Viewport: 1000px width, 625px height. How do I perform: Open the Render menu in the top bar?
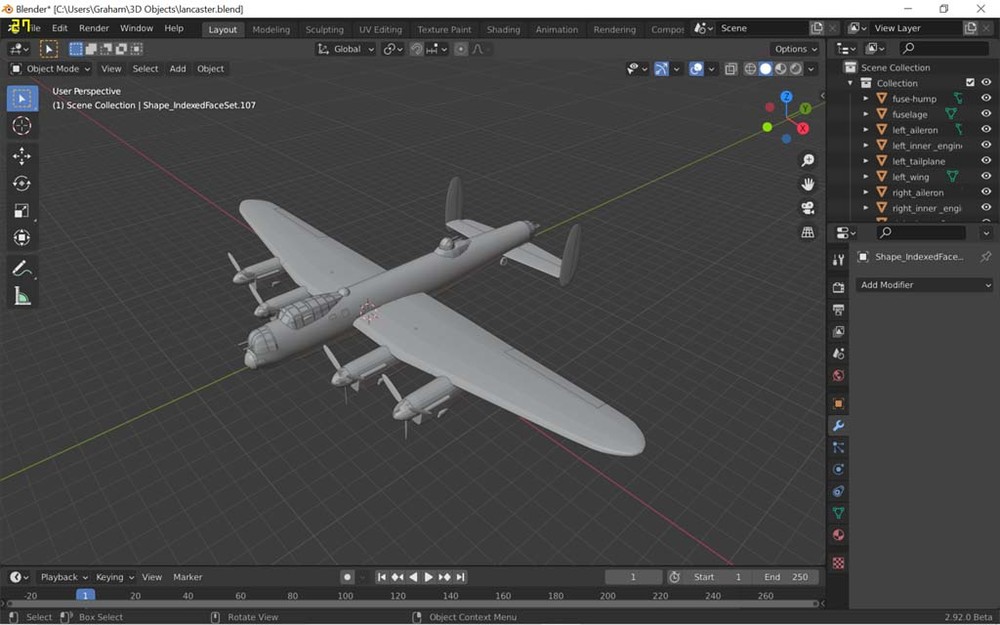(x=93, y=28)
